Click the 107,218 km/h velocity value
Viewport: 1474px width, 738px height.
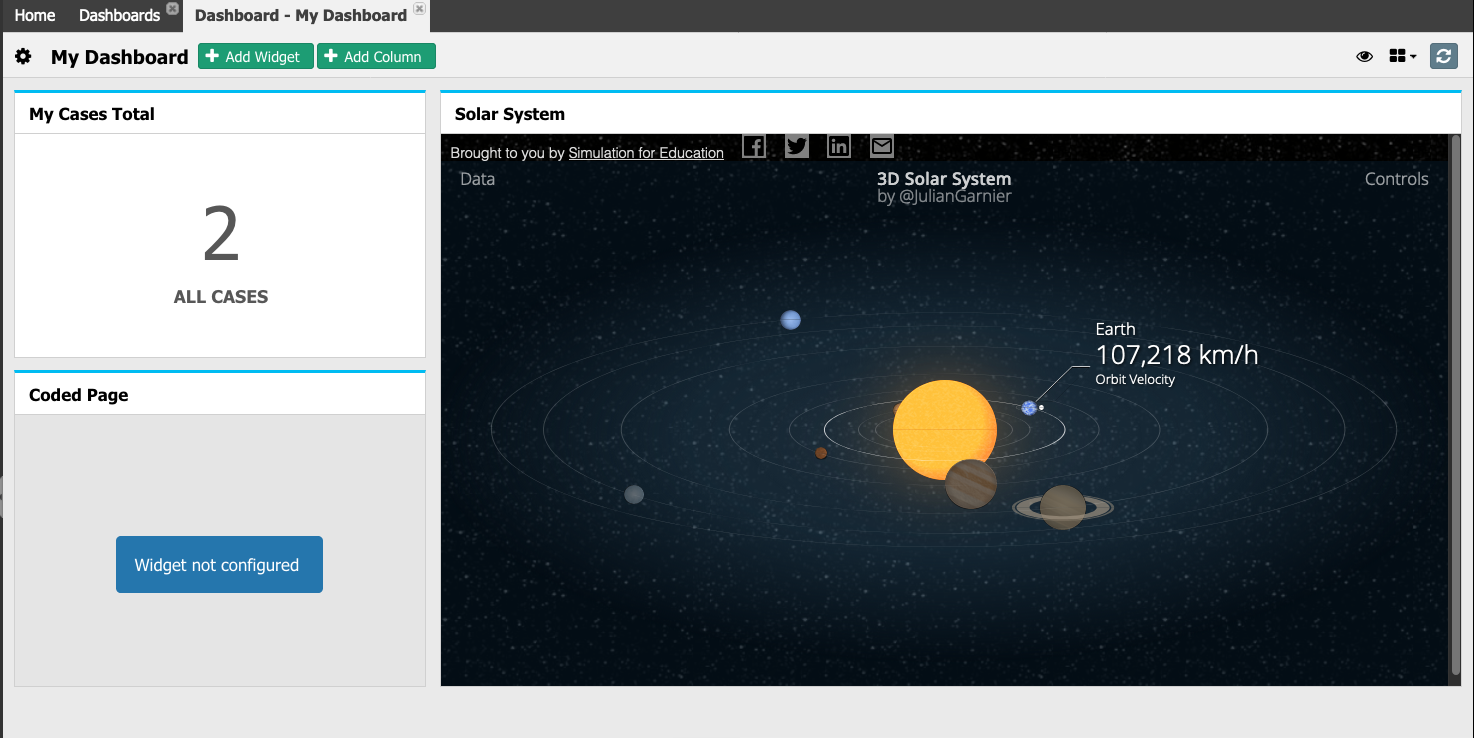1177,355
